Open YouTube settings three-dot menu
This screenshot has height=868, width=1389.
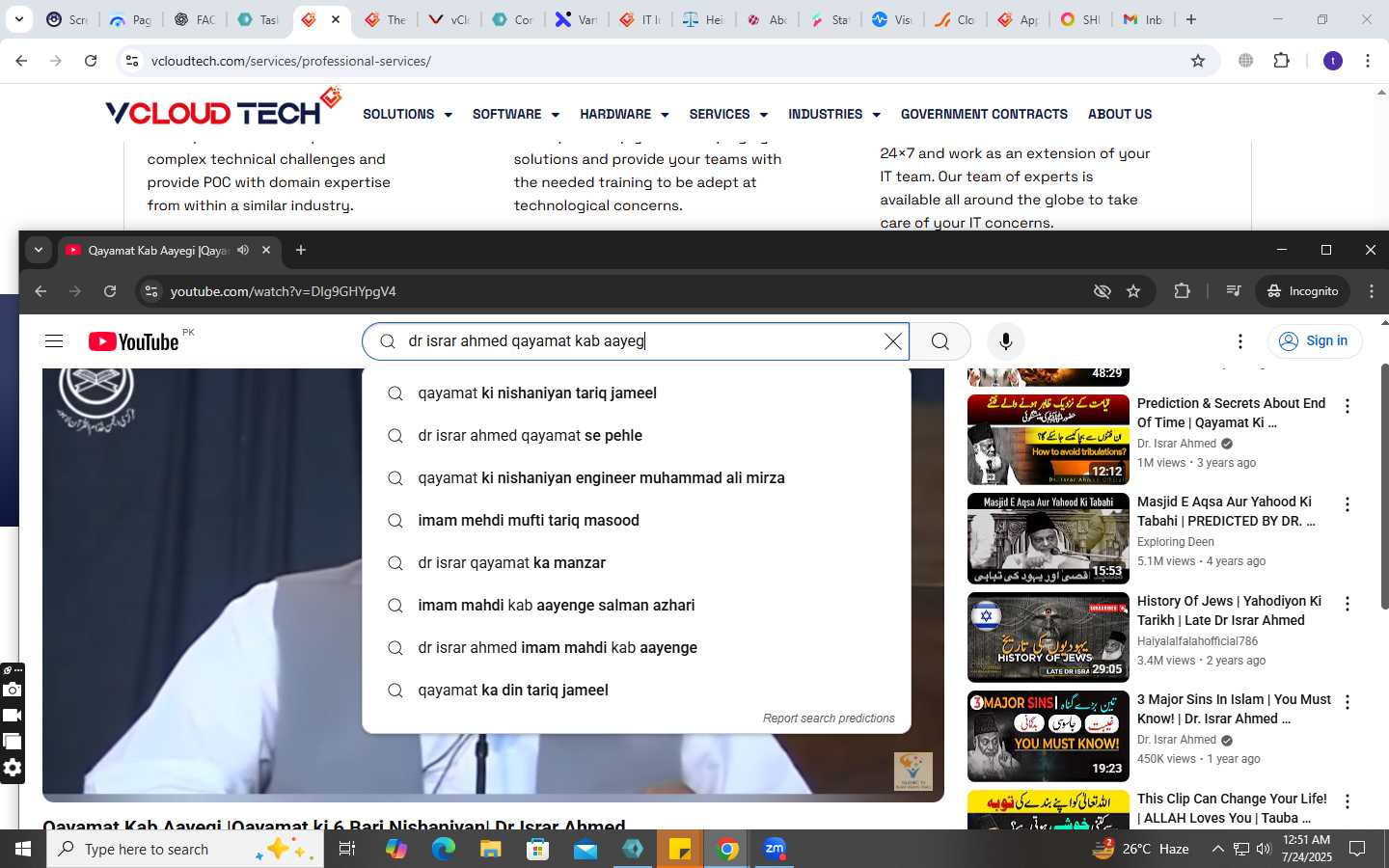click(x=1240, y=341)
